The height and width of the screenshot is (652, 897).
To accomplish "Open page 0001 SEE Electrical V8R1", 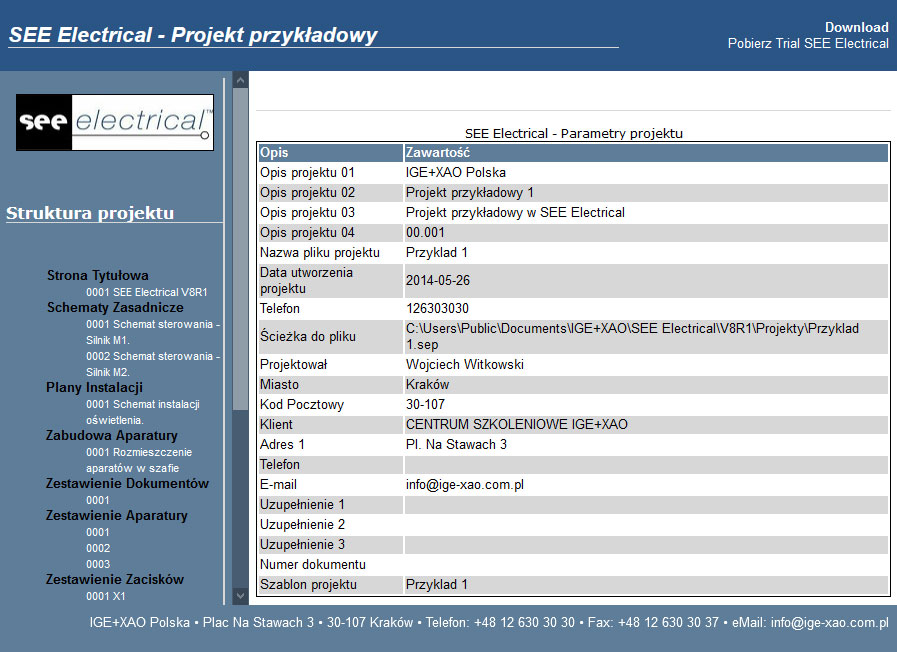I will (x=146, y=292).
